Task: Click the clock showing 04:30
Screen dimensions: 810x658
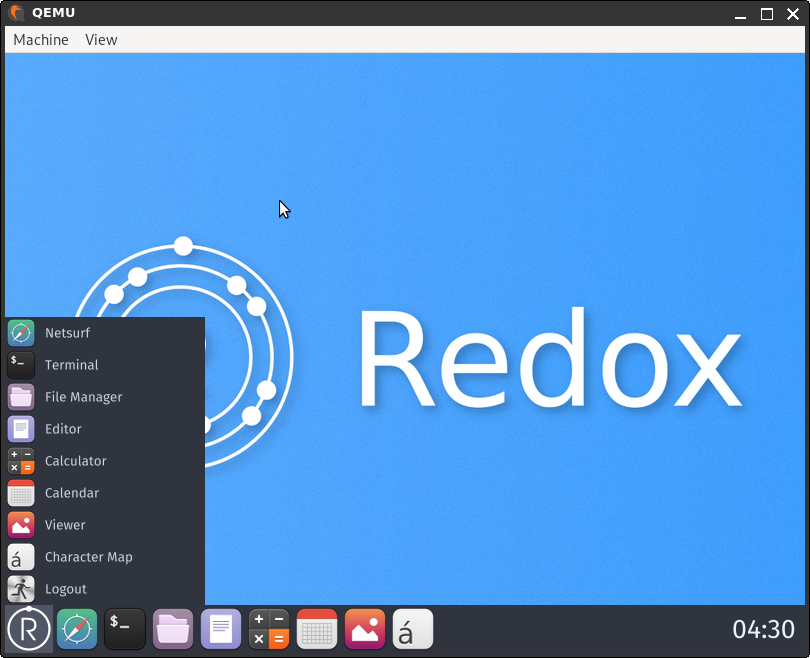Action: coord(763,629)
